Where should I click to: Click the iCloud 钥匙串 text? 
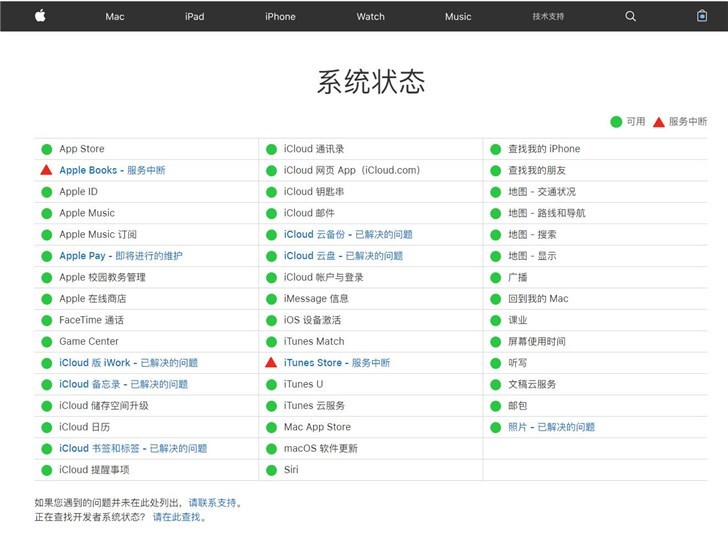point(314,192)
